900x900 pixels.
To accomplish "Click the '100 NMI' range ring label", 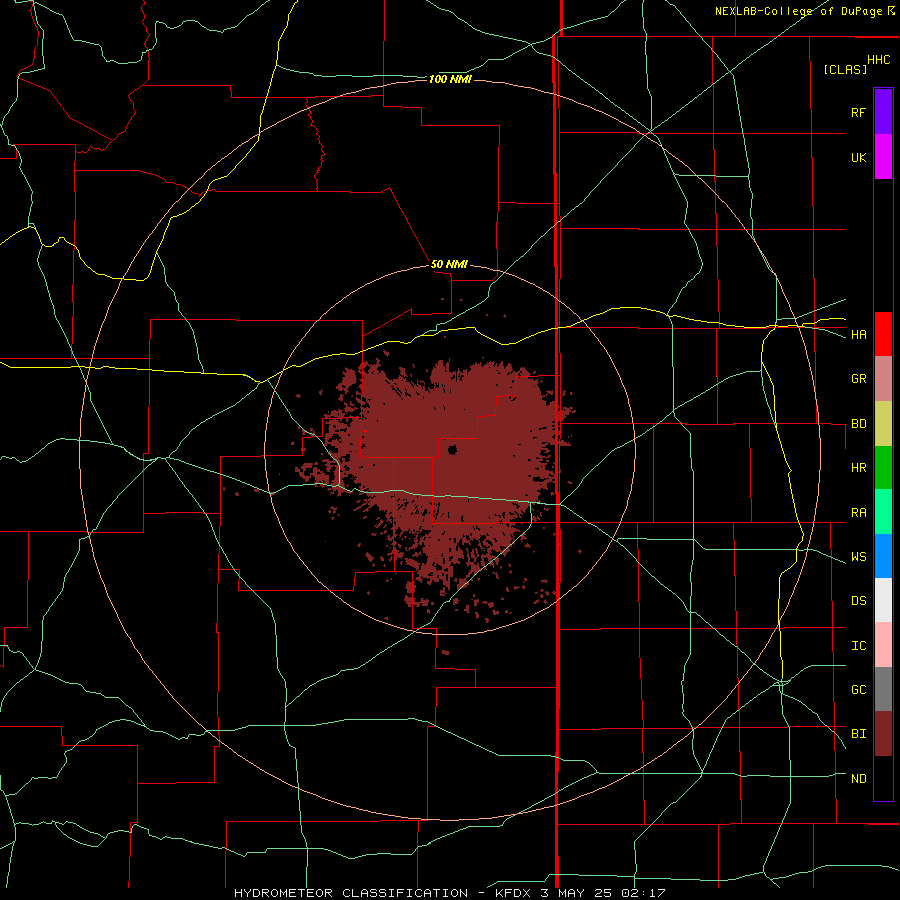I will [x=450, y=79].
